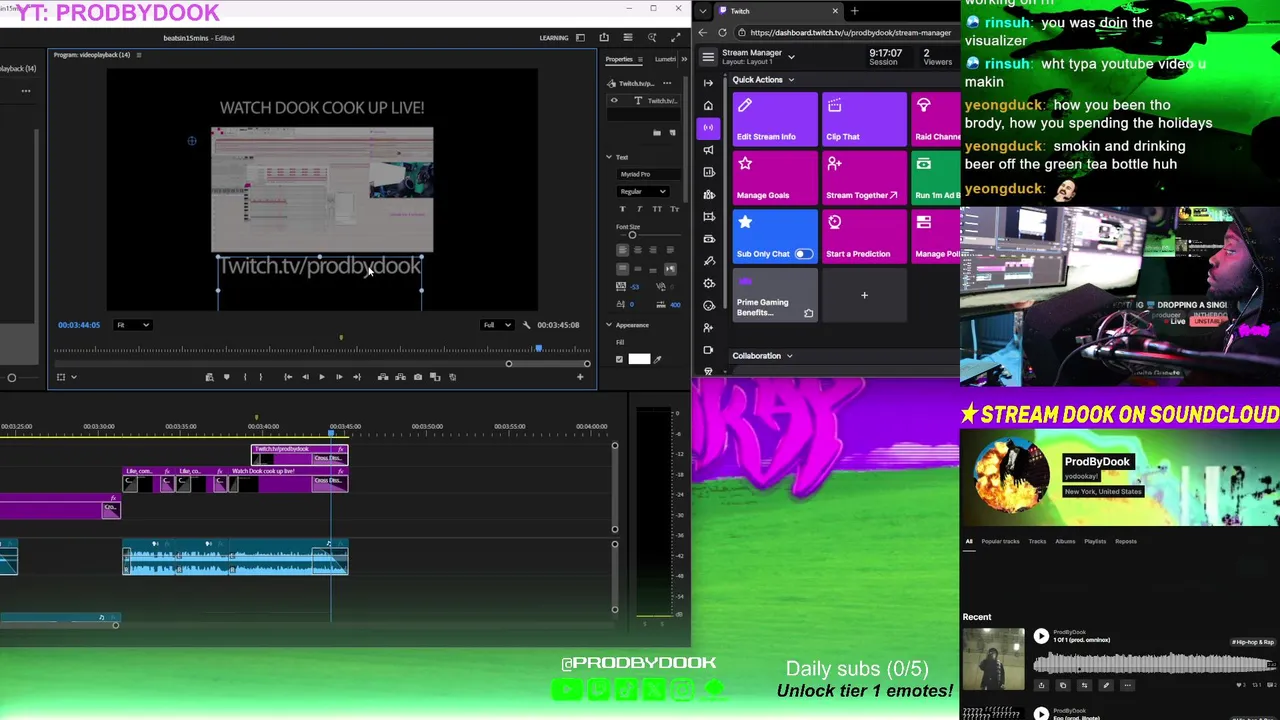Image resolution: width=1280 pixels, height=720 pixels.
Task: Switch to the Properties panel tab
Action: 619,59
